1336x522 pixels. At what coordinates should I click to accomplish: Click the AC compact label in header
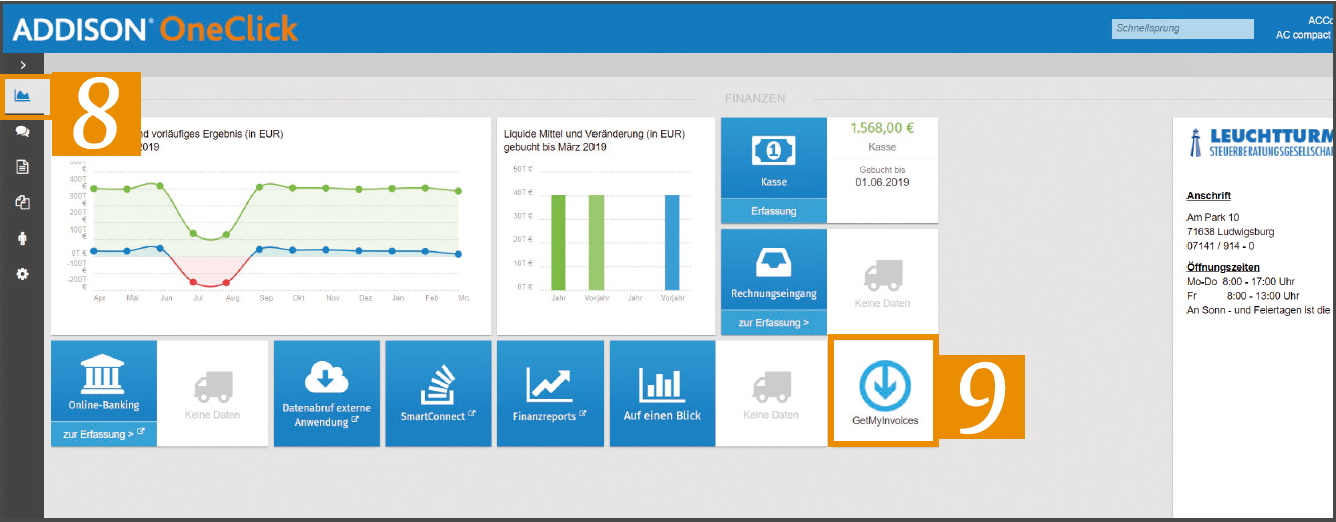pyautogui.click(x=1303, y=35)
